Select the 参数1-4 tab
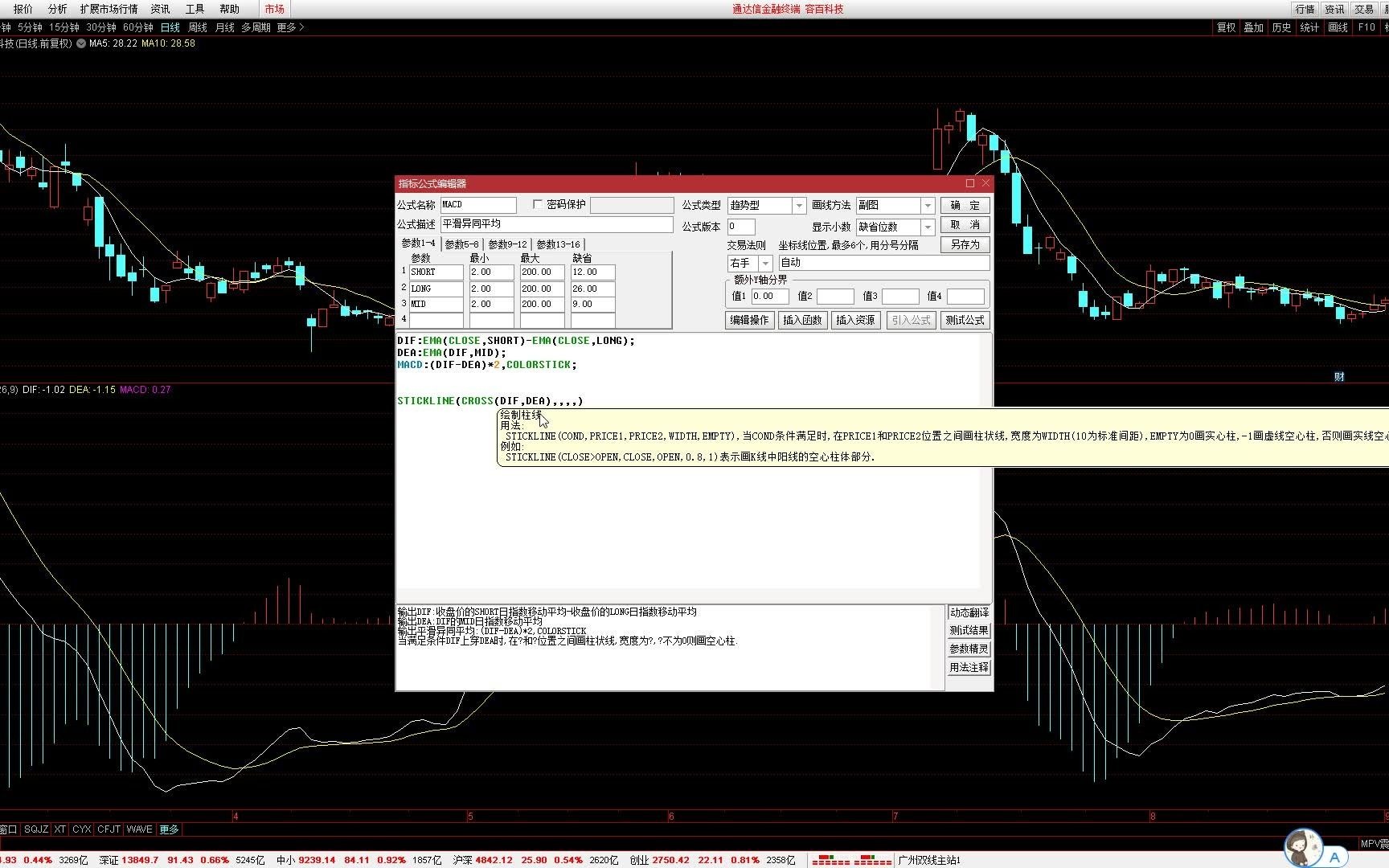 (x=418, y=244)
